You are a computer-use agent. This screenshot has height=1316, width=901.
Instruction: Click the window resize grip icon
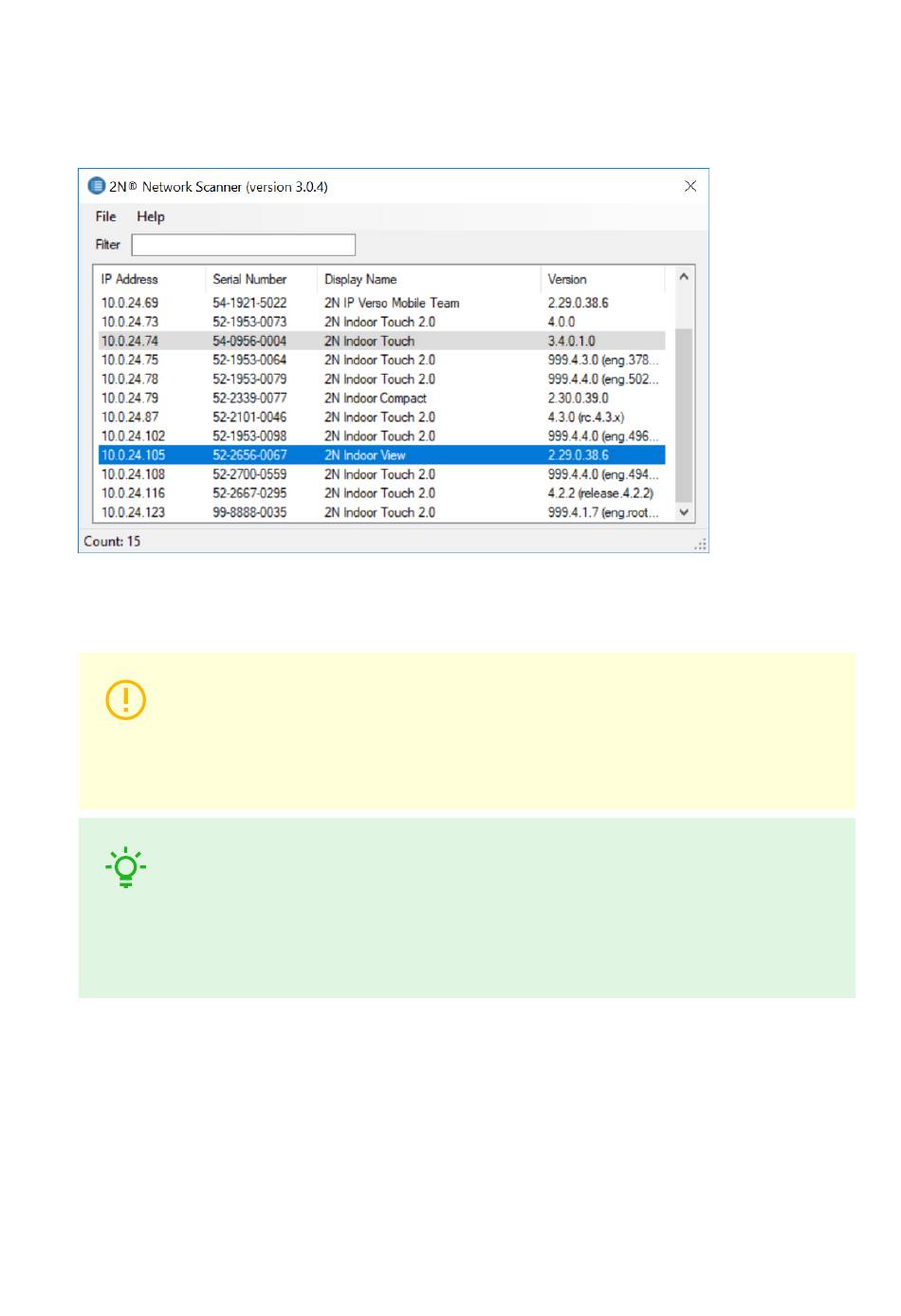(x=701, y=545)
